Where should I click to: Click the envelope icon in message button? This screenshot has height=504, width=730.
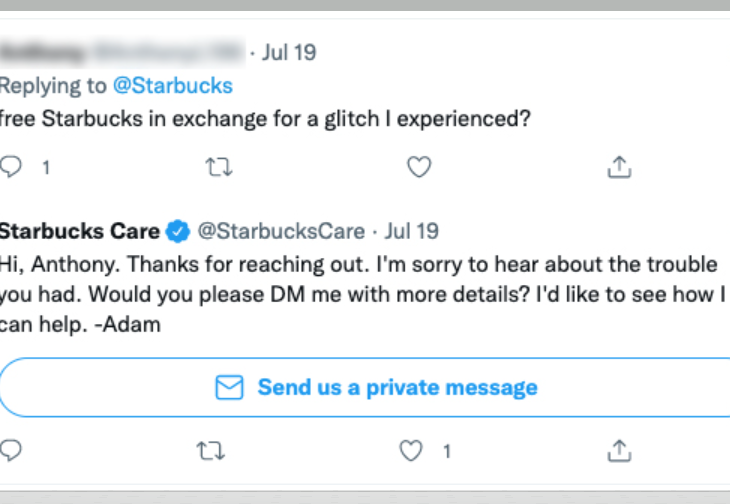[229, 387]
